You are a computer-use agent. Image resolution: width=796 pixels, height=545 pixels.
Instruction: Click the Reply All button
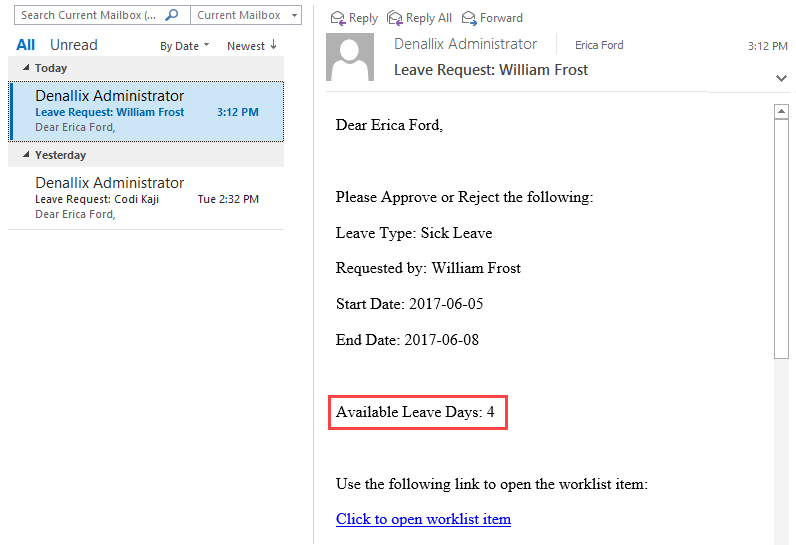[419, 18]
